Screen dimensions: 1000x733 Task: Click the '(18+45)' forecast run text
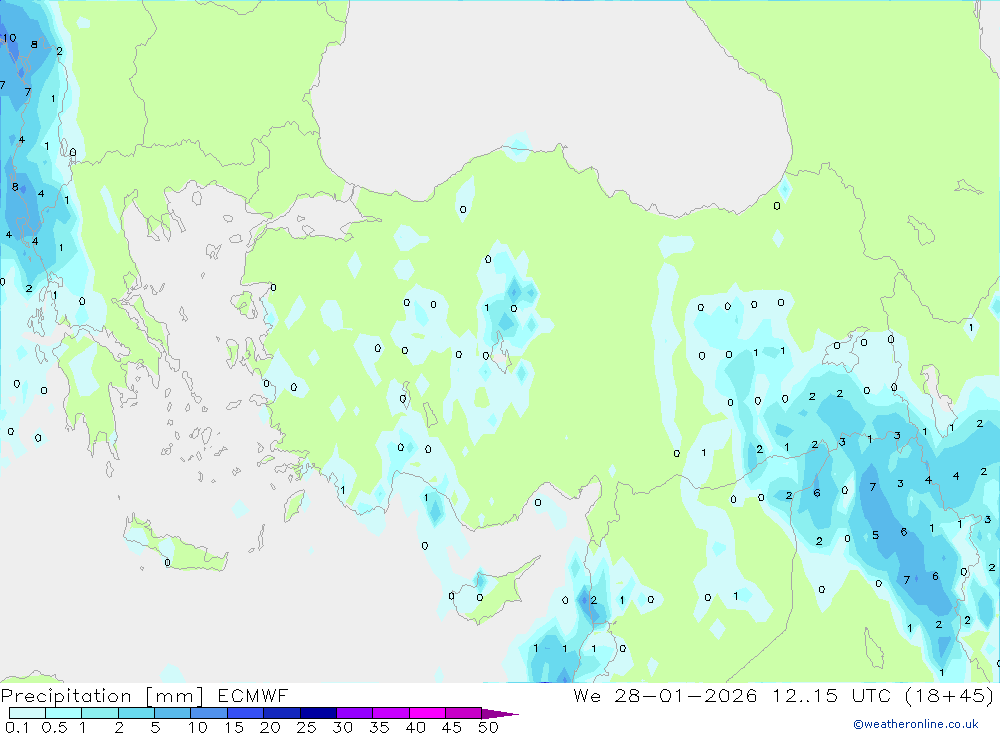click(x=950, y=695)
